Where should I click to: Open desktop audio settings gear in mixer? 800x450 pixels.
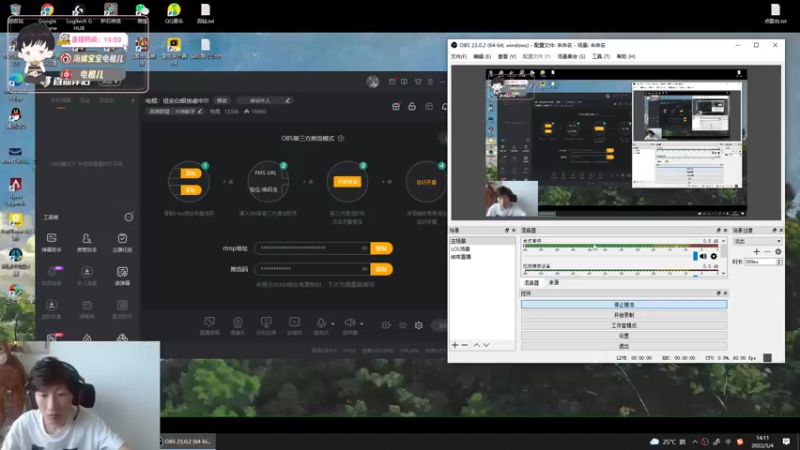(x=714, y=256)
